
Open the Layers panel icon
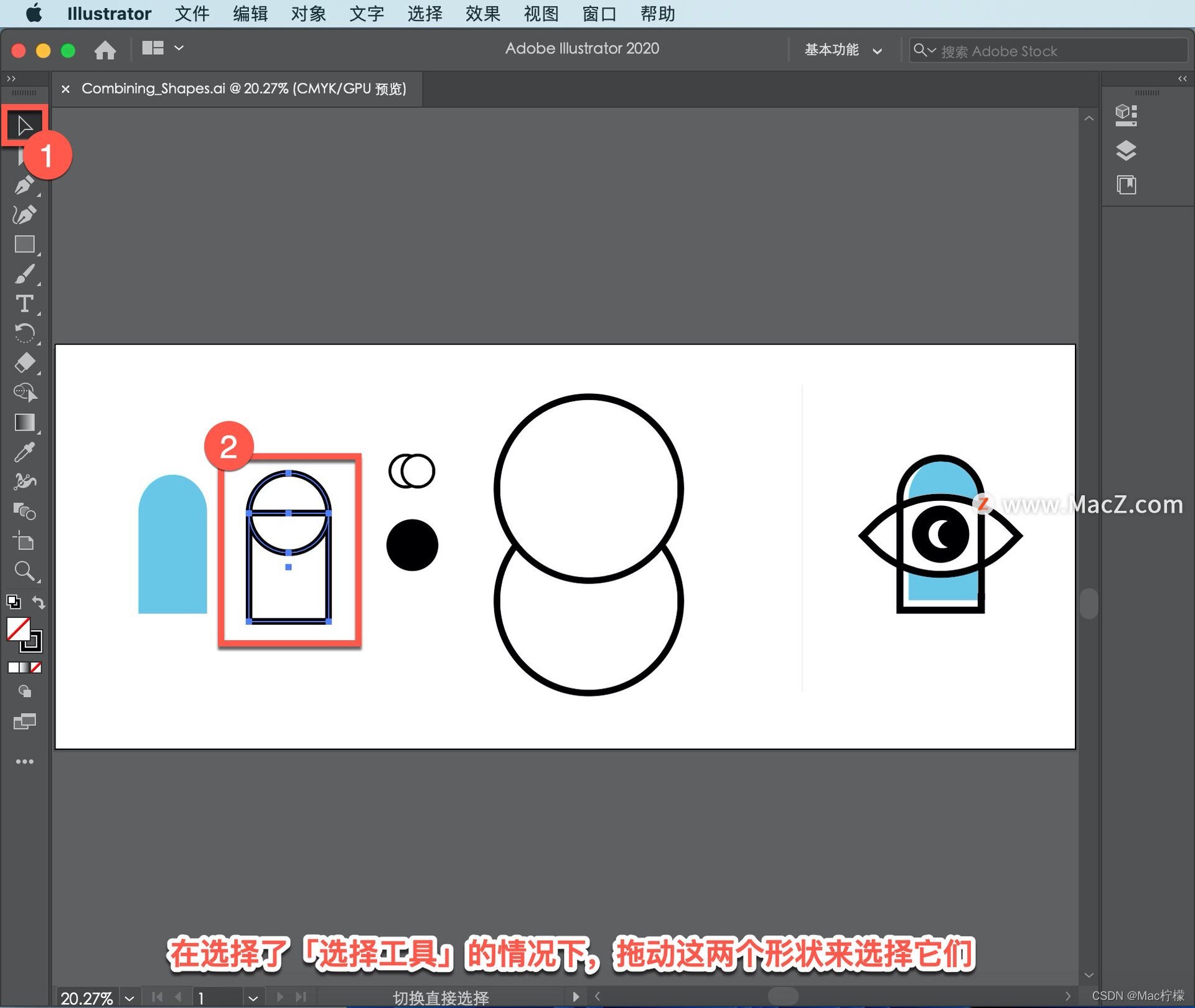click(x=1126, y=151)
